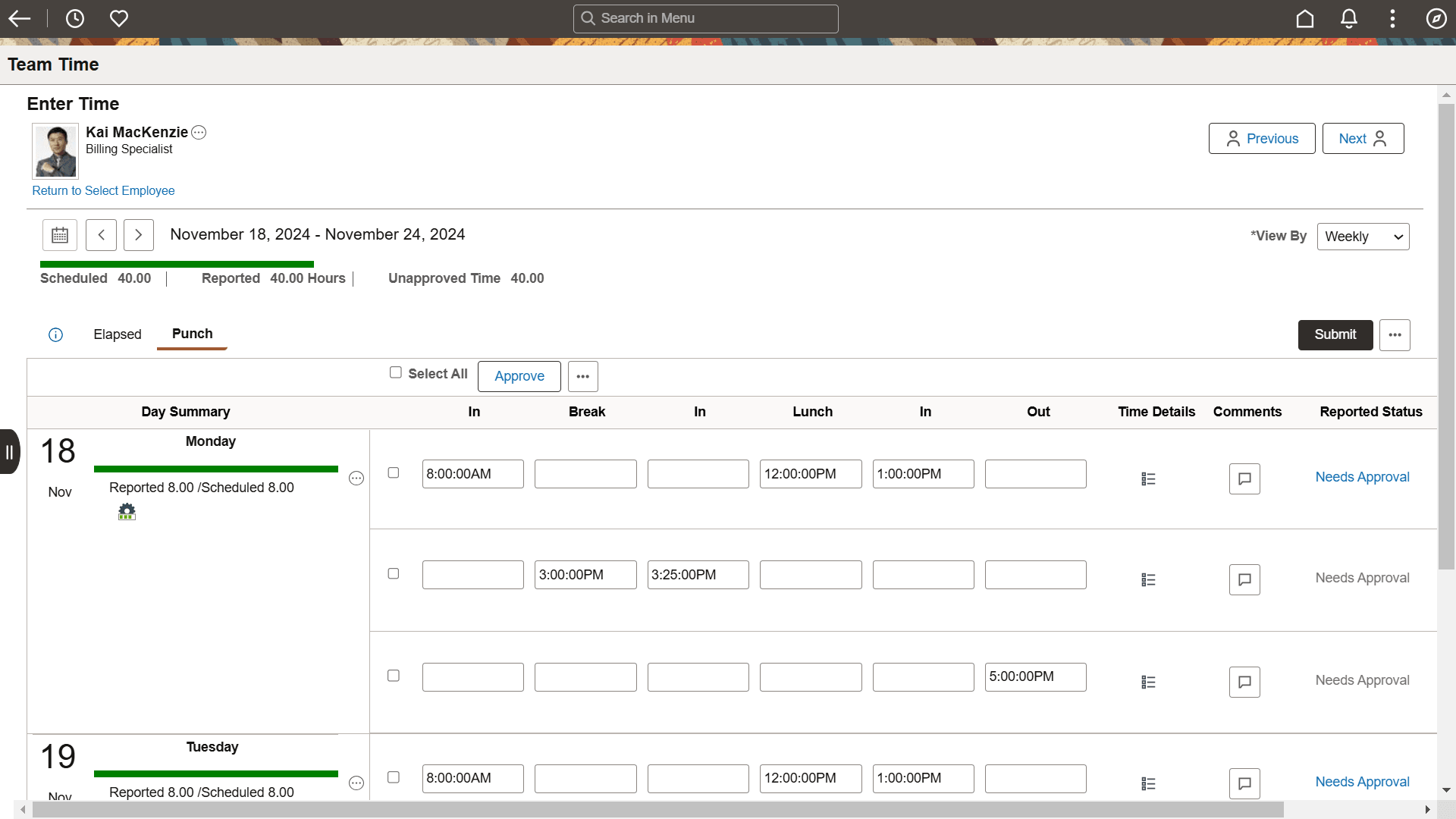This screenshot has width=1456, height=819.
Task: Follow the Return to Select Employee link
Action: (103, 190)
